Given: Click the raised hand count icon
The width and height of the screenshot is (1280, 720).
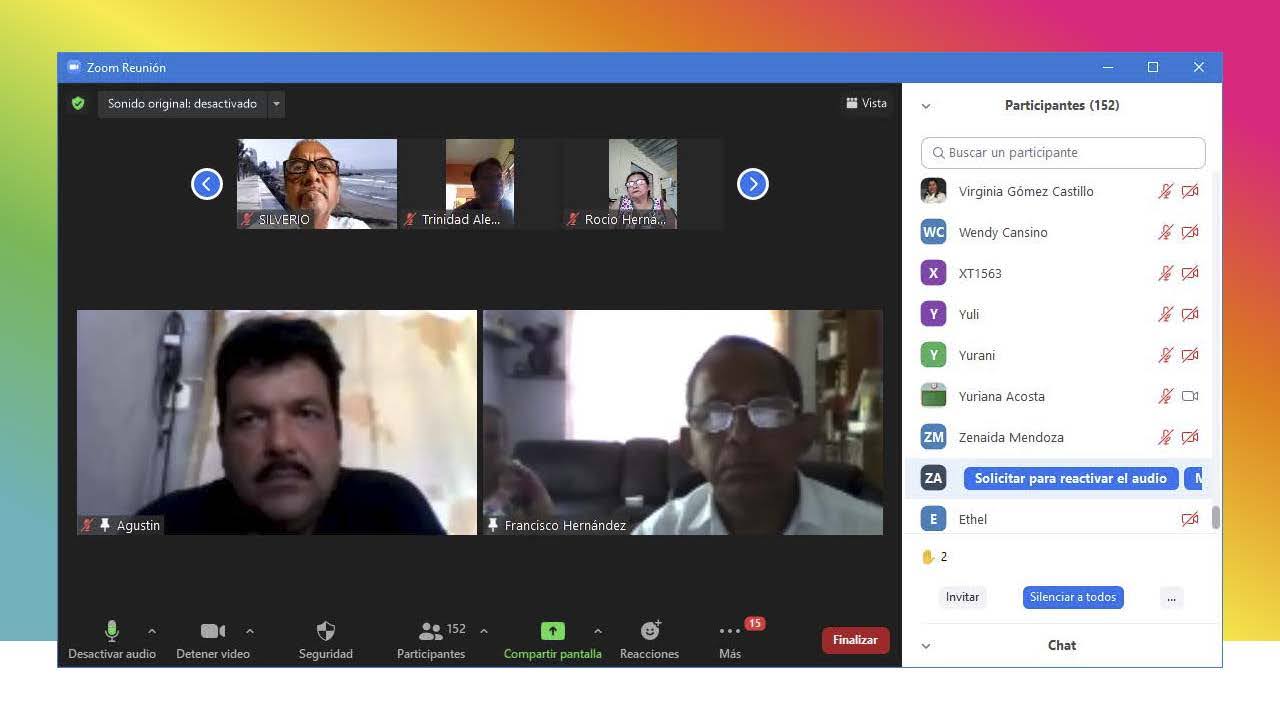Looking at the screenshot, I should coord(927,557).
